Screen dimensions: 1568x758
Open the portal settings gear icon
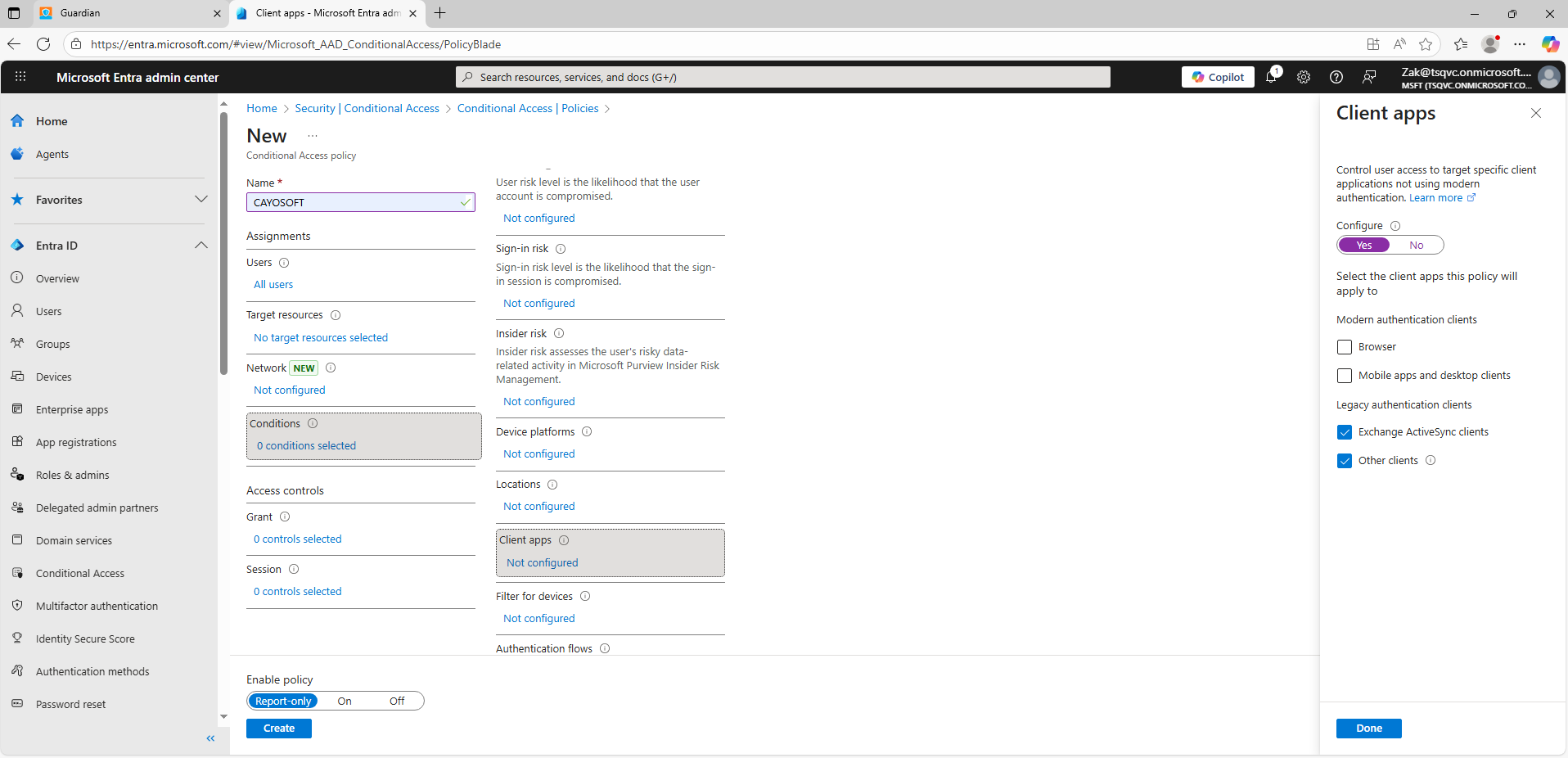coord(1304,77)
